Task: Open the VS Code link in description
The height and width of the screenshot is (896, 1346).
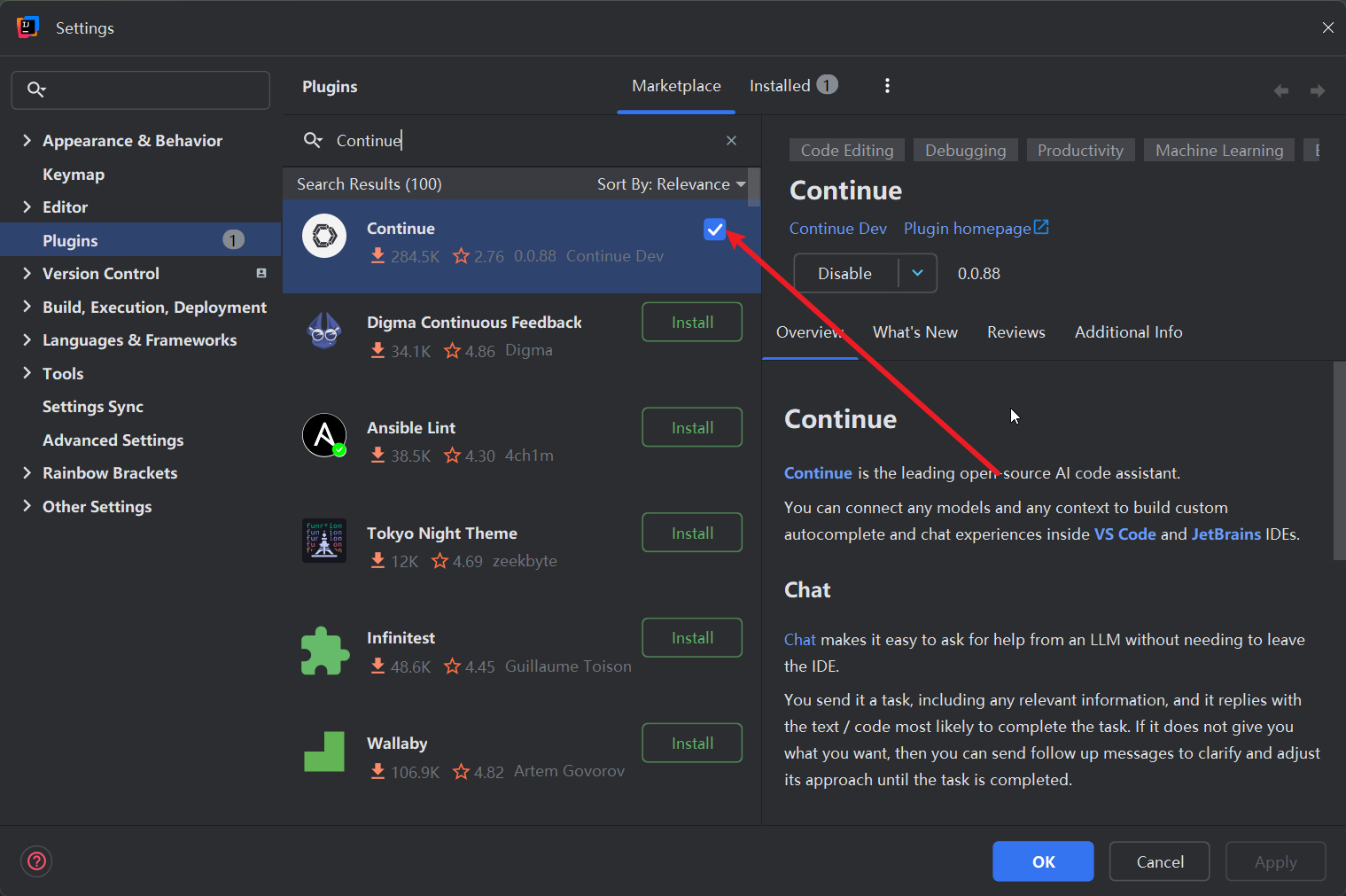Action: coord(1125,534)
